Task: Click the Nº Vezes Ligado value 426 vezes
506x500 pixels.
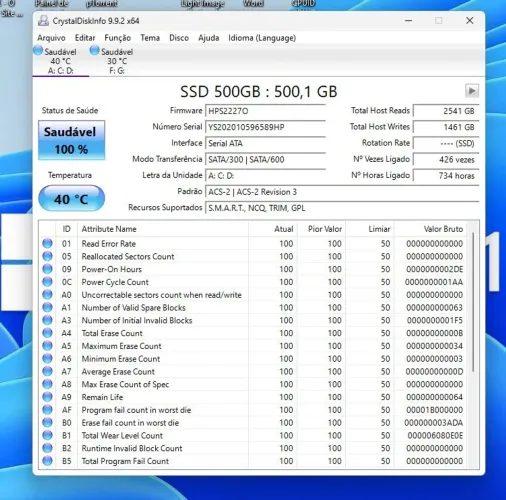Action: tap(446, 159)
